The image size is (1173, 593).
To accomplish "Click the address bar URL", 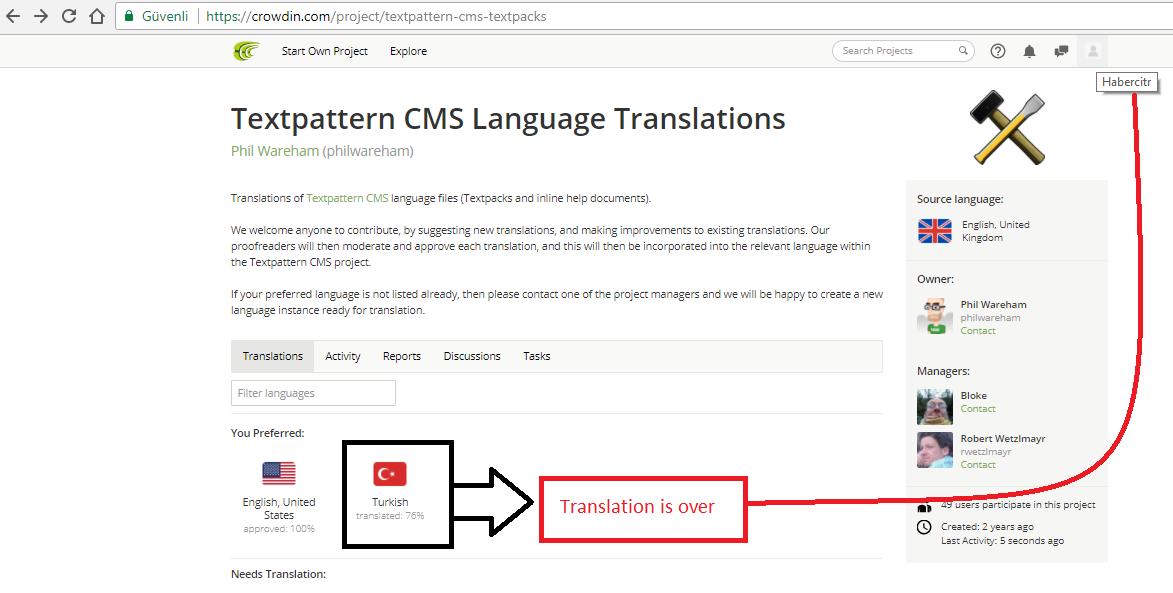I will click(376, 16).
